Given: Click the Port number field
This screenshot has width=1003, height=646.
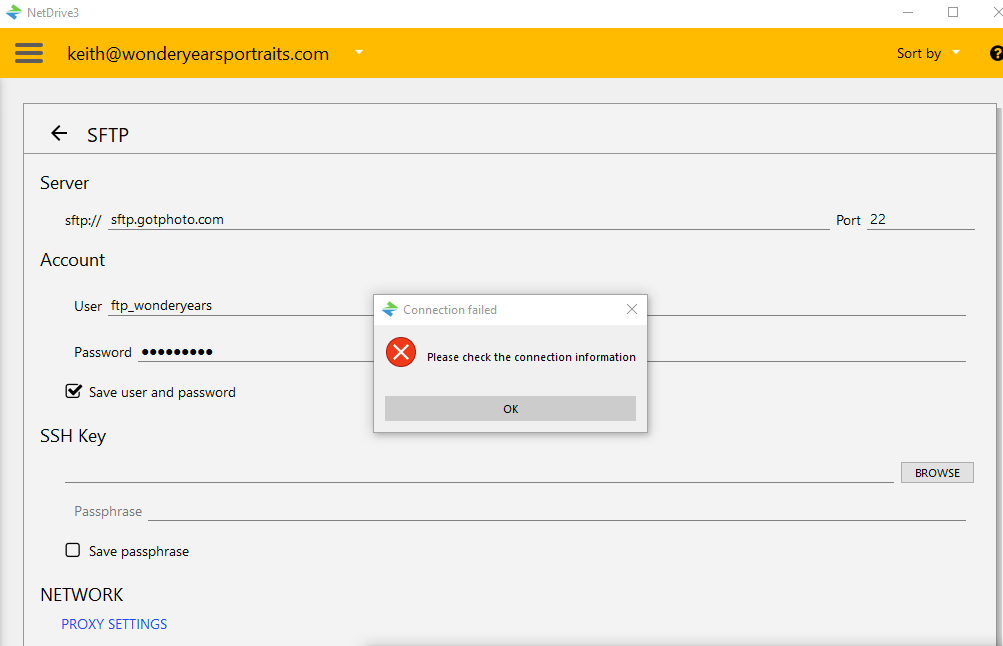Looking at the screenshot, I should (x=919, y=220).
